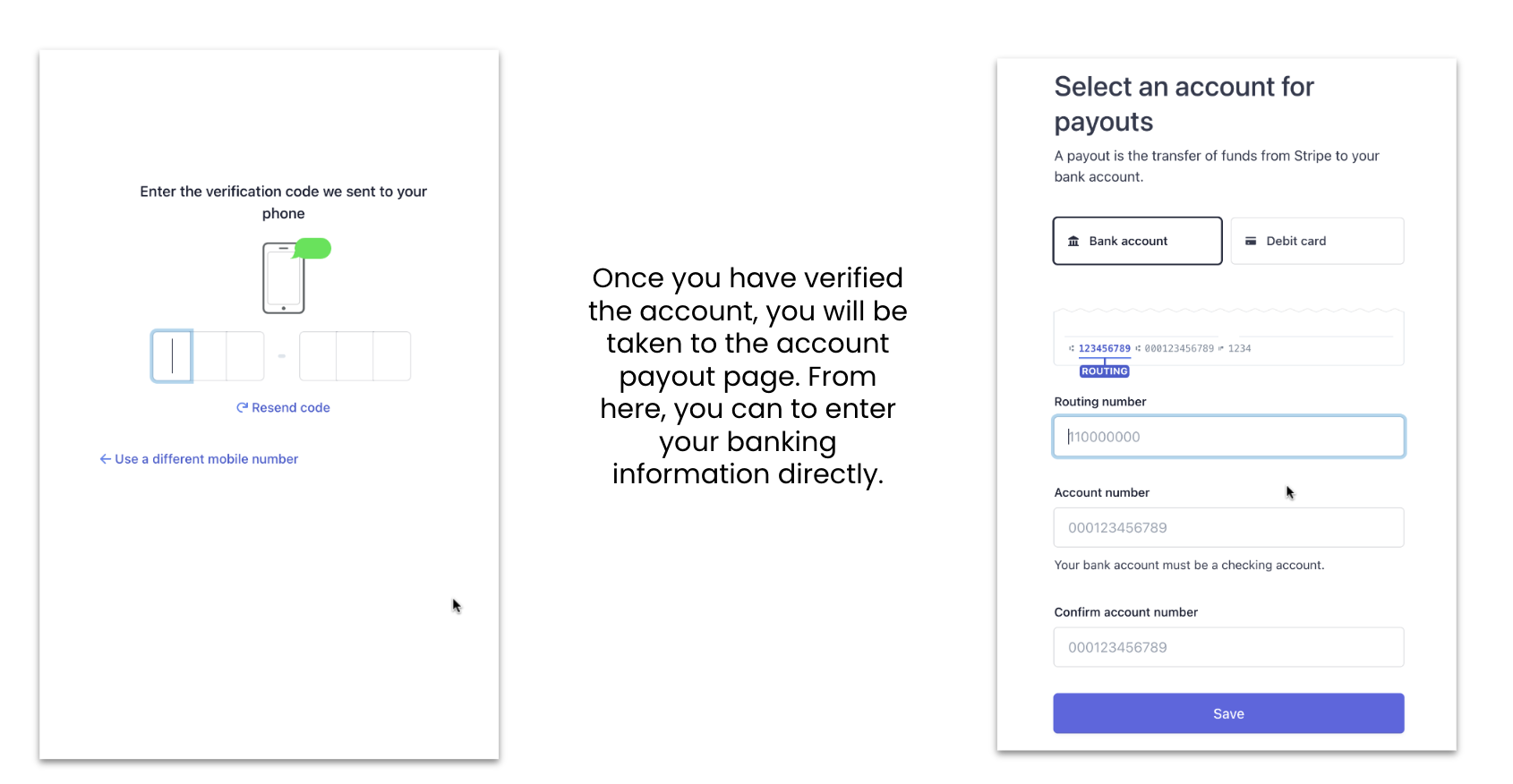The image size is (1513, 784).
Task: Click the second verification code digit box
Action: click(209, 356)
